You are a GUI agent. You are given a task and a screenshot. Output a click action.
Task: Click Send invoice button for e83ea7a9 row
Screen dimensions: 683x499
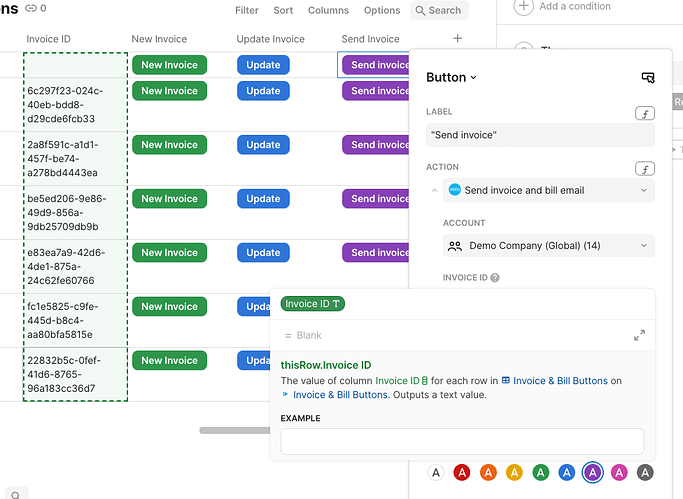click(375, 253)
